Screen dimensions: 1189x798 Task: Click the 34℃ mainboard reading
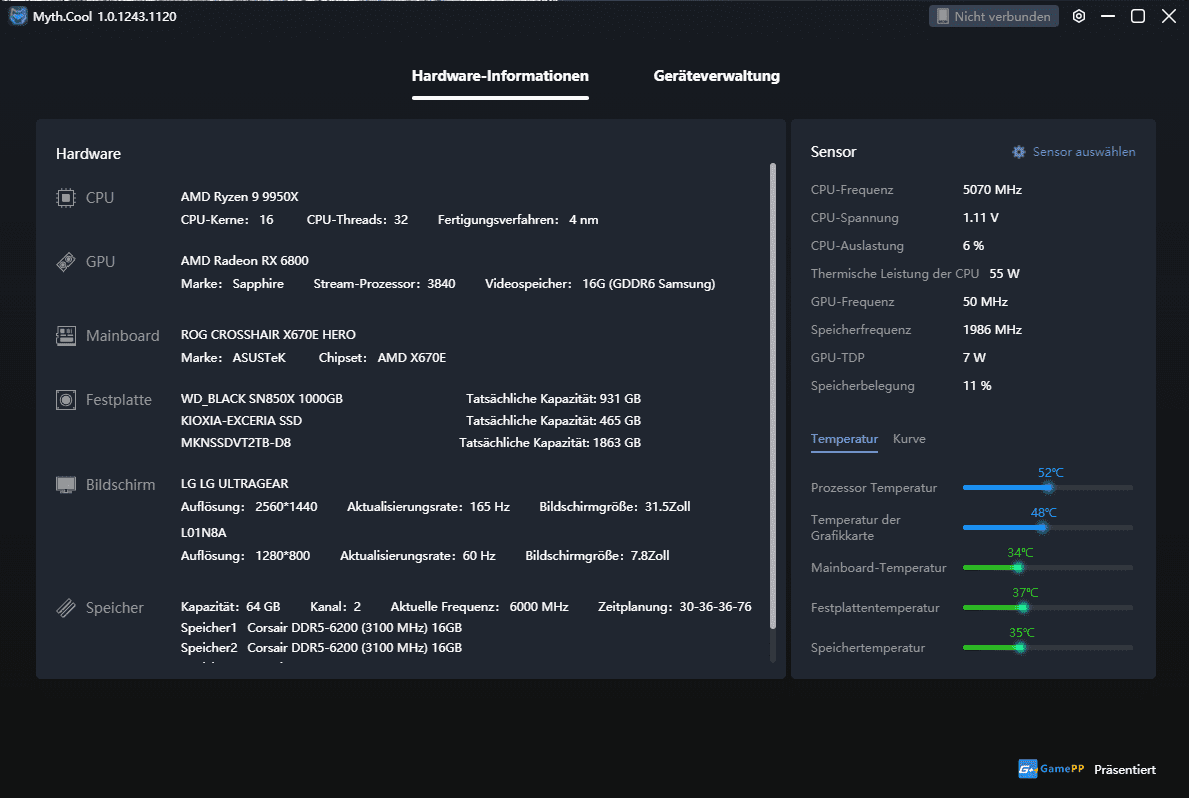click(x=1020, y=553)
